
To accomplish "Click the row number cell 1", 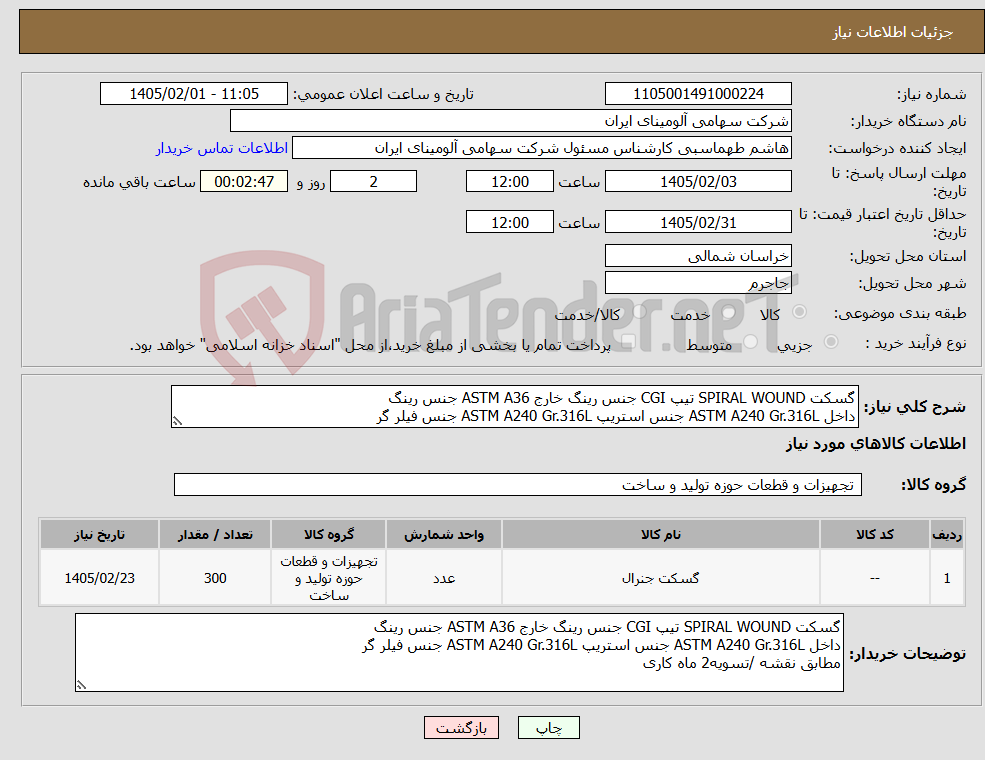I will click(x=947, y=578).
